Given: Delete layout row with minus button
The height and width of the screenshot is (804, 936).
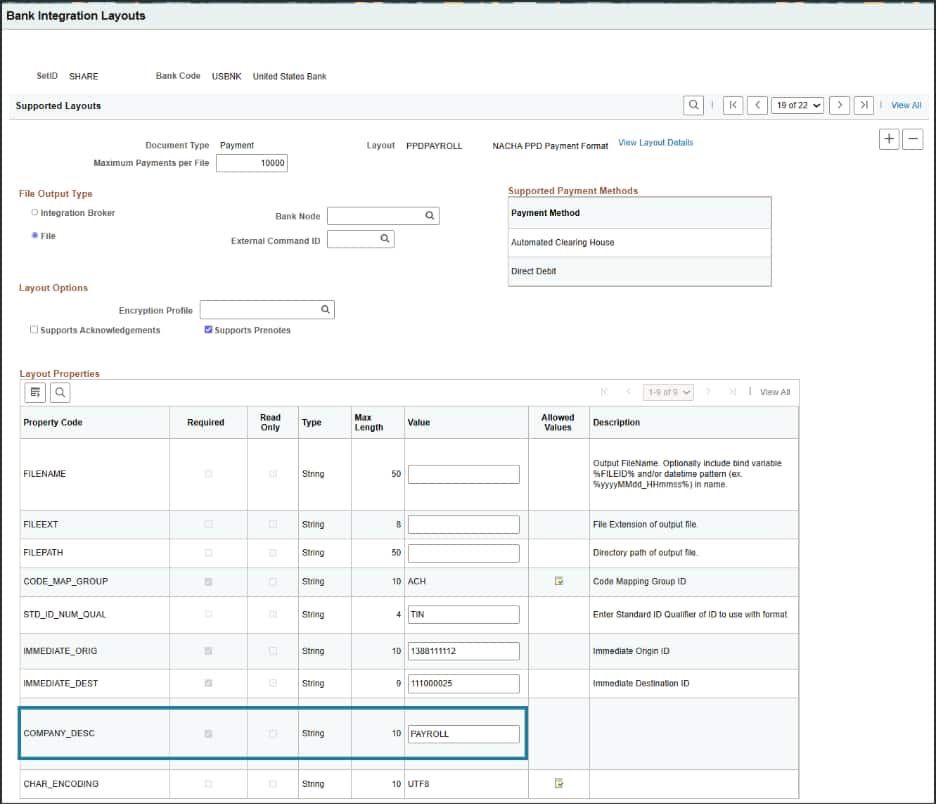Looking at the screenshot, I should point(912,140).
